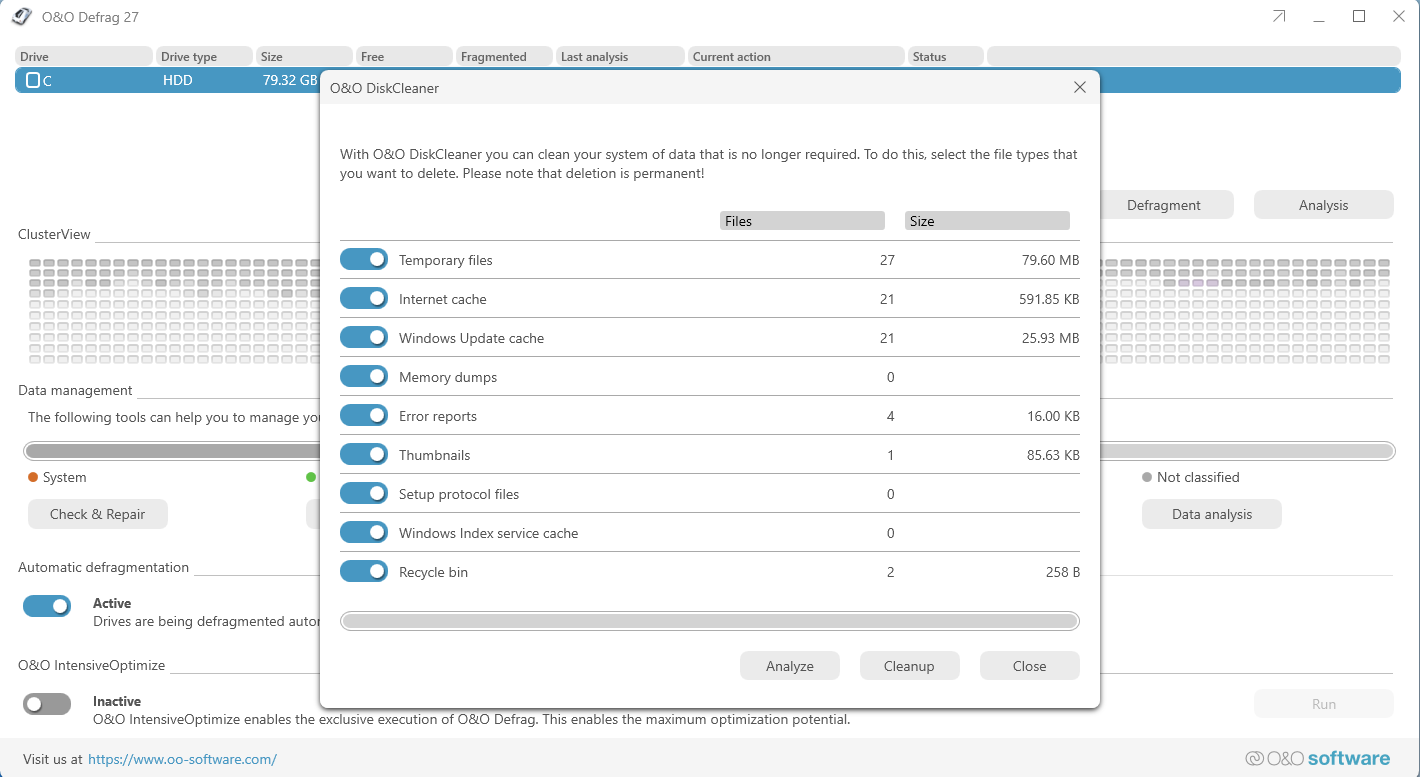Disable Windows Update cache cleanup
This screenshot has height=777, width=1420.
(364, 338)
